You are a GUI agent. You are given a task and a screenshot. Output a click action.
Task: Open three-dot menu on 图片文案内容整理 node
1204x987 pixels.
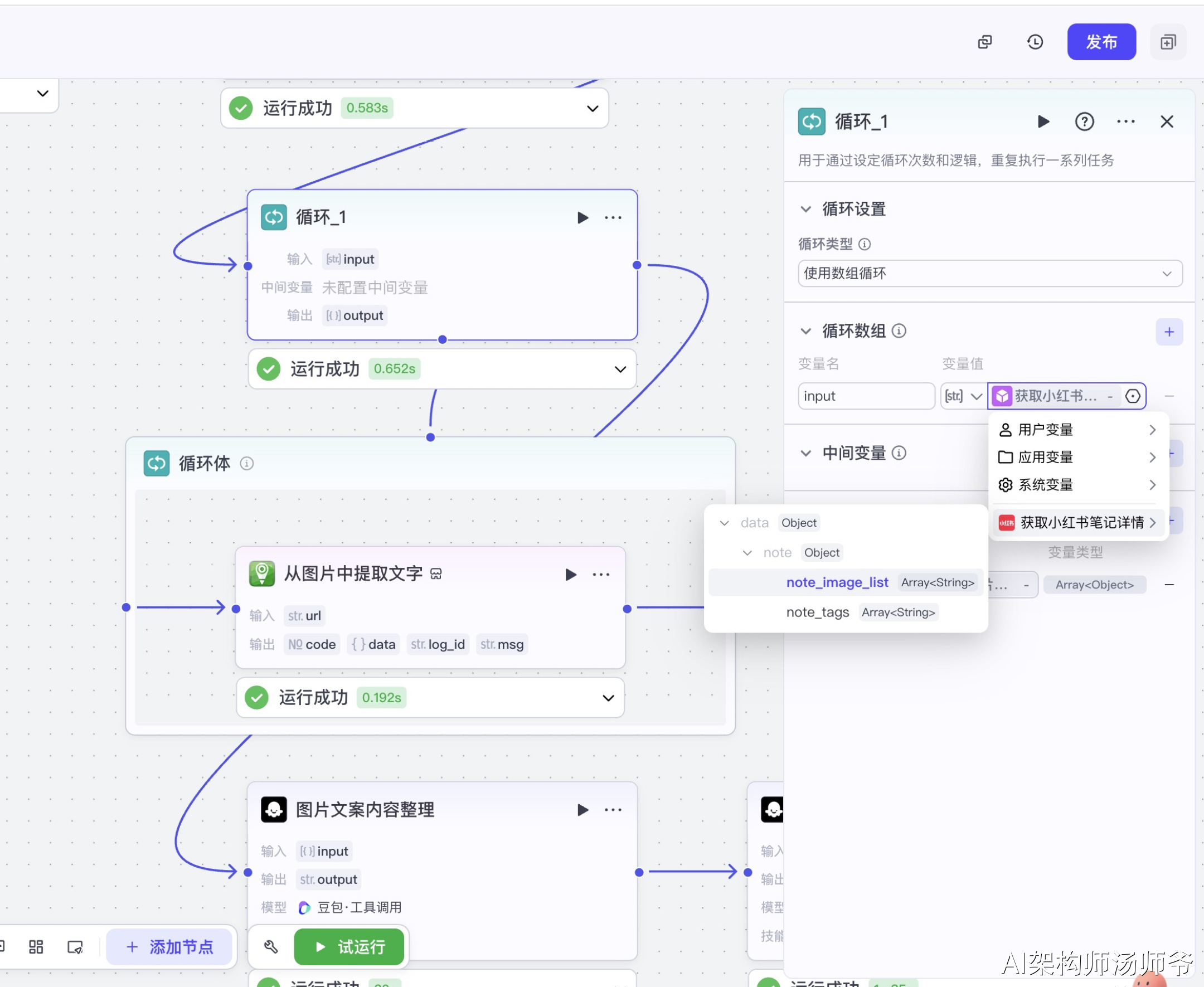(x=613, y=810)
